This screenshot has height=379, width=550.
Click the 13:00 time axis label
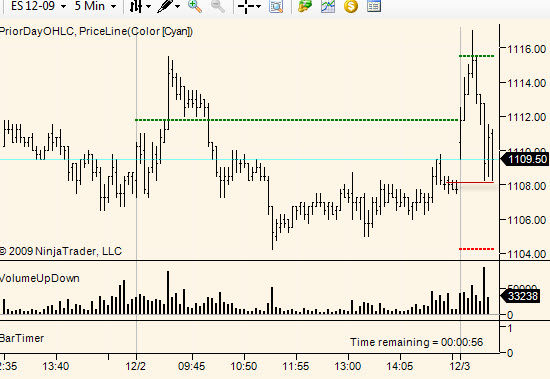[348, 366]
